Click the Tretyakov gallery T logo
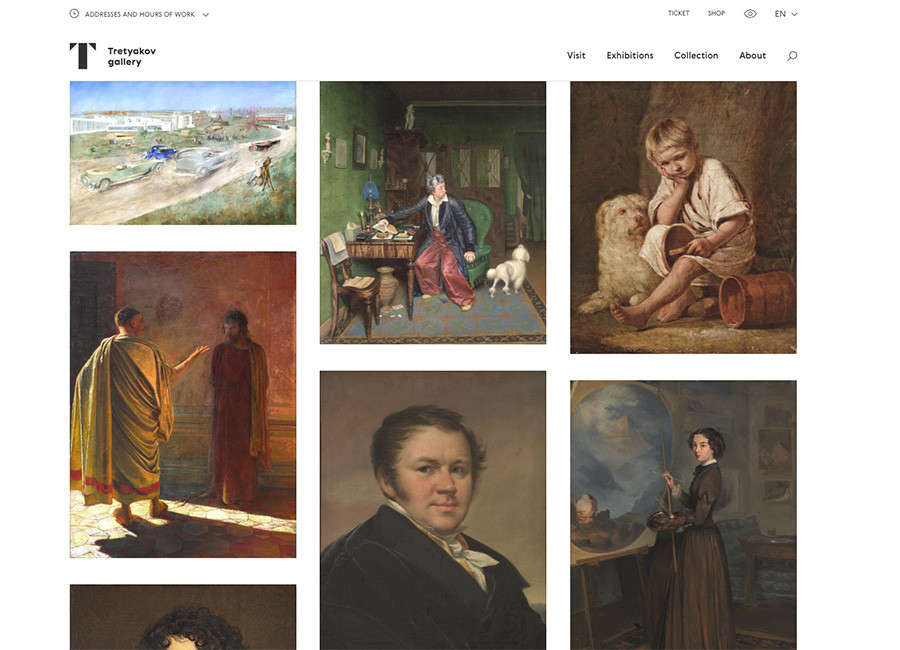 pos(83,56)
